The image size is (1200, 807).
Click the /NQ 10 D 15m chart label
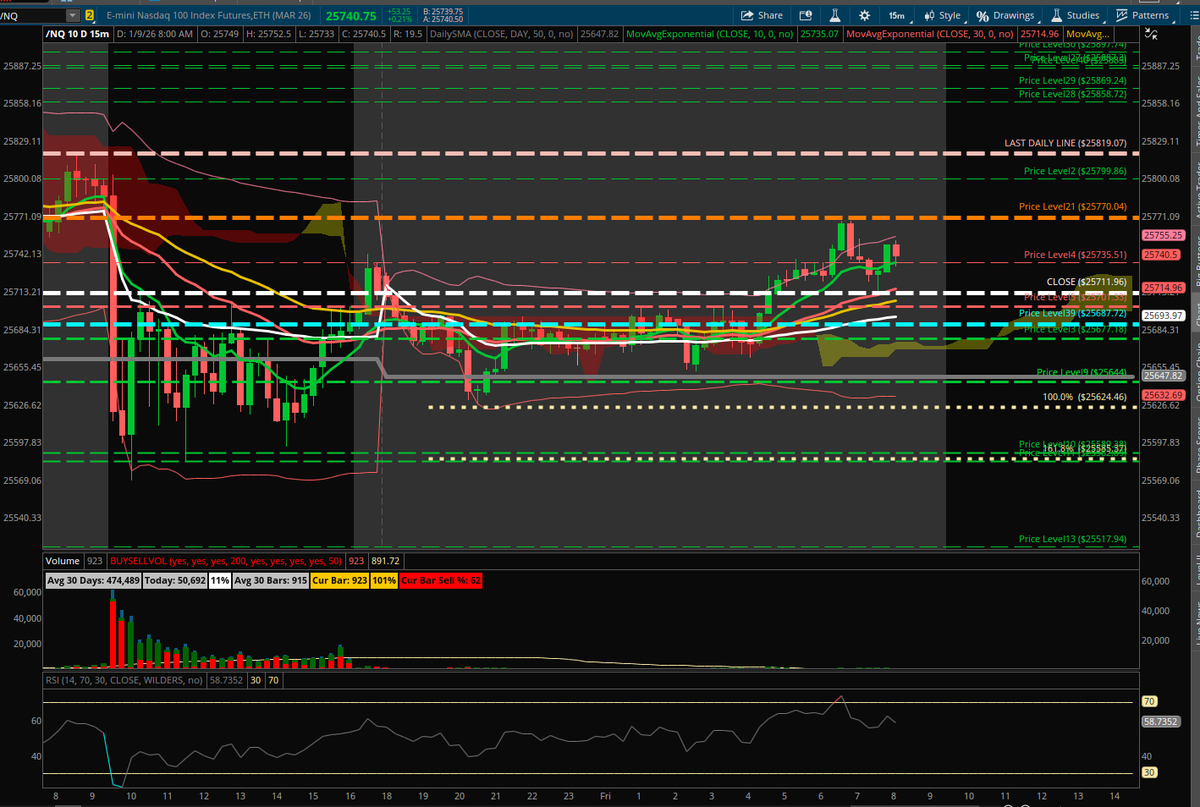click(x=78, y=33)
